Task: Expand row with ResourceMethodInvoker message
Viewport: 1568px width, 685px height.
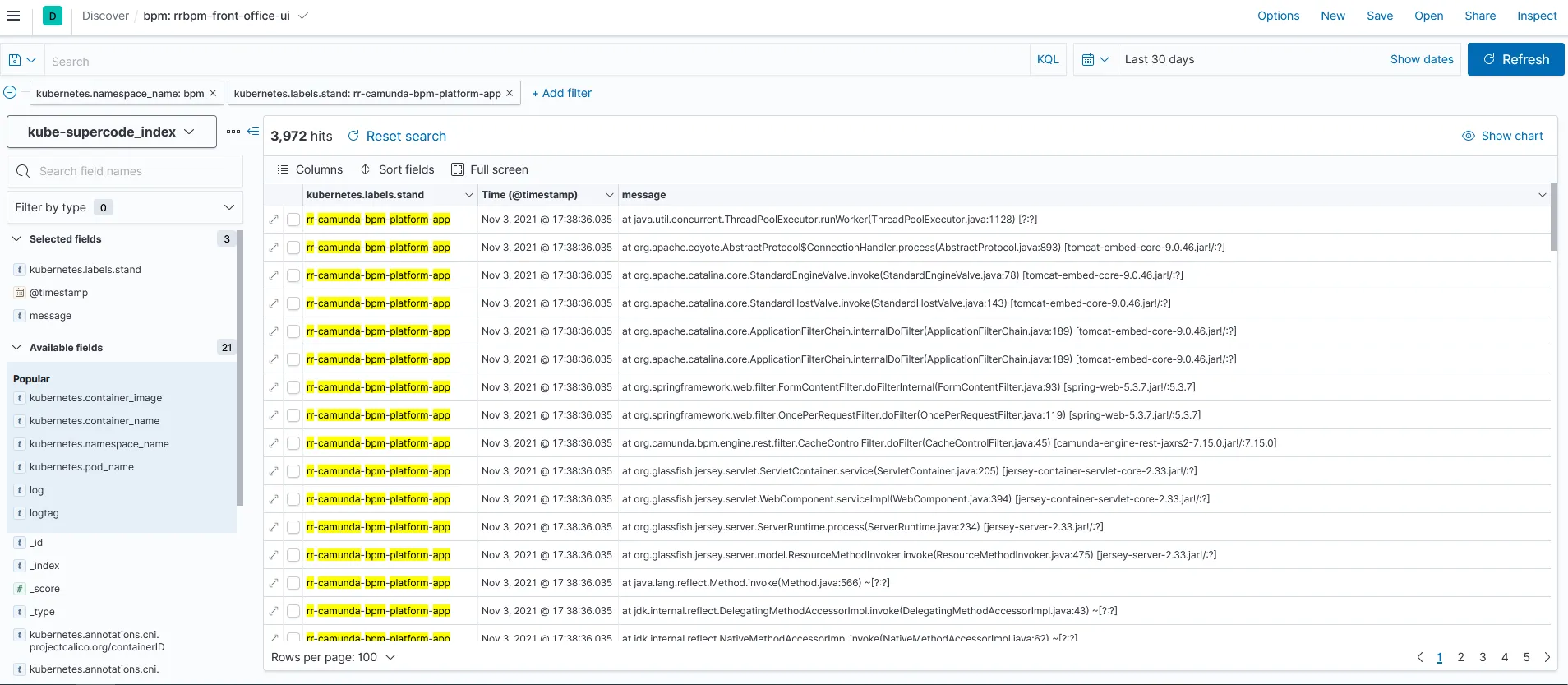Action: (274, 555)
